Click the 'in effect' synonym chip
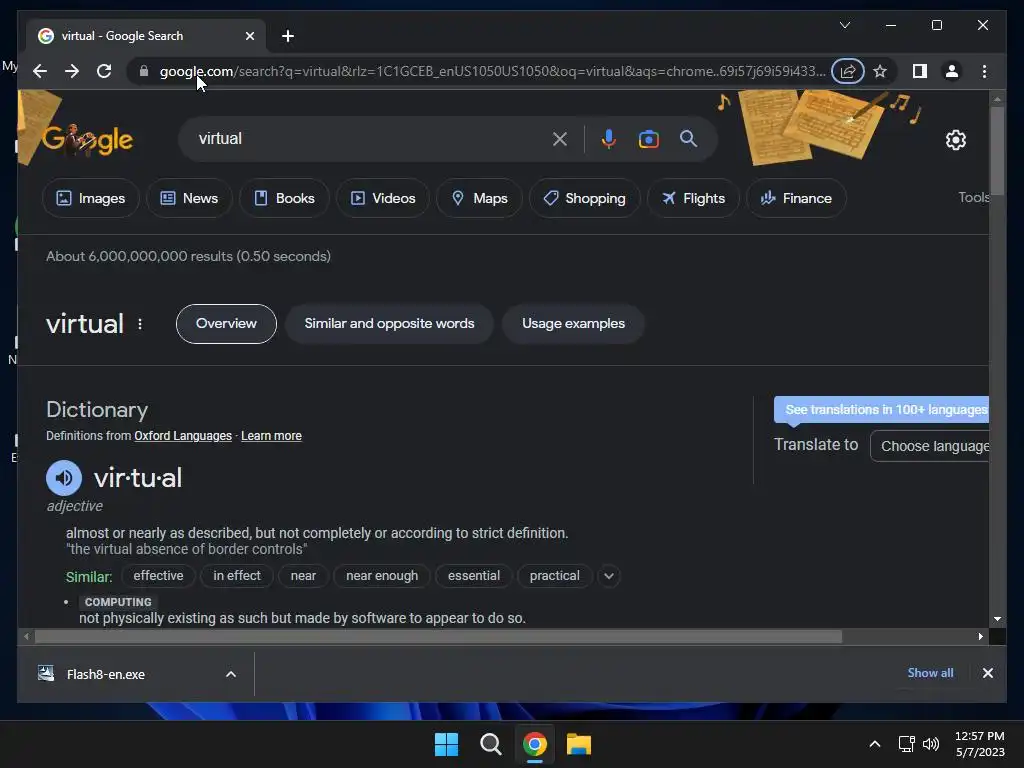 point(236,575)
